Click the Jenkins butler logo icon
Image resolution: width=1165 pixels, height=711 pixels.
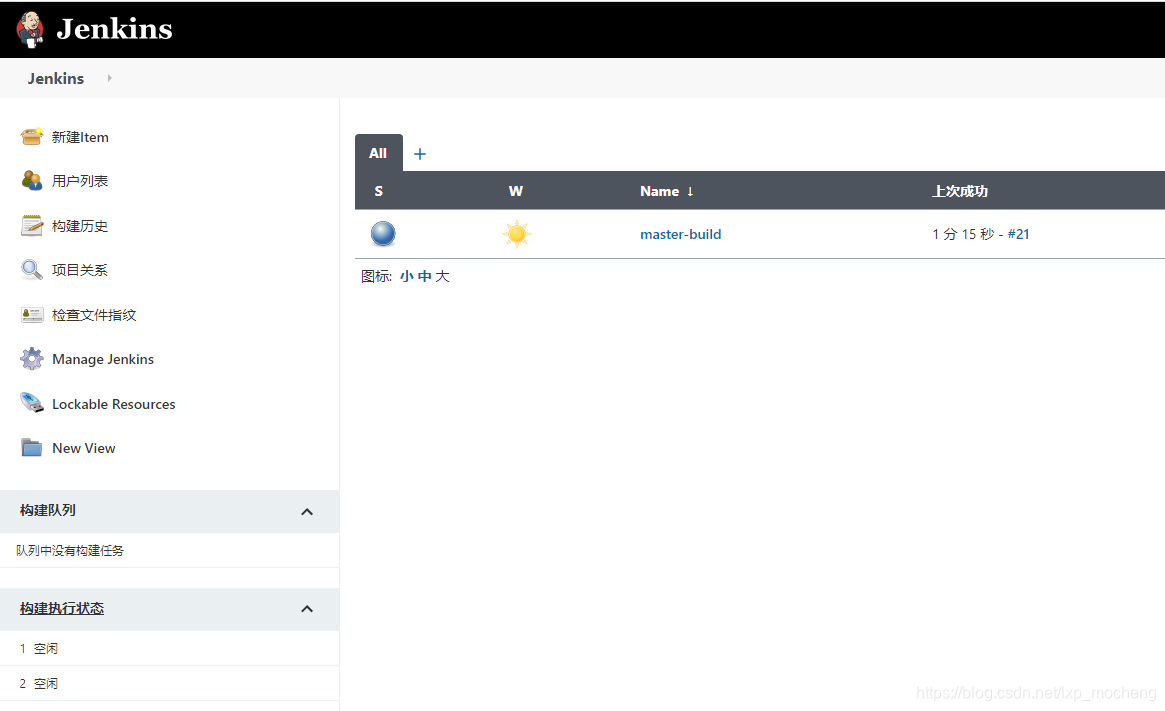[30, 29]
